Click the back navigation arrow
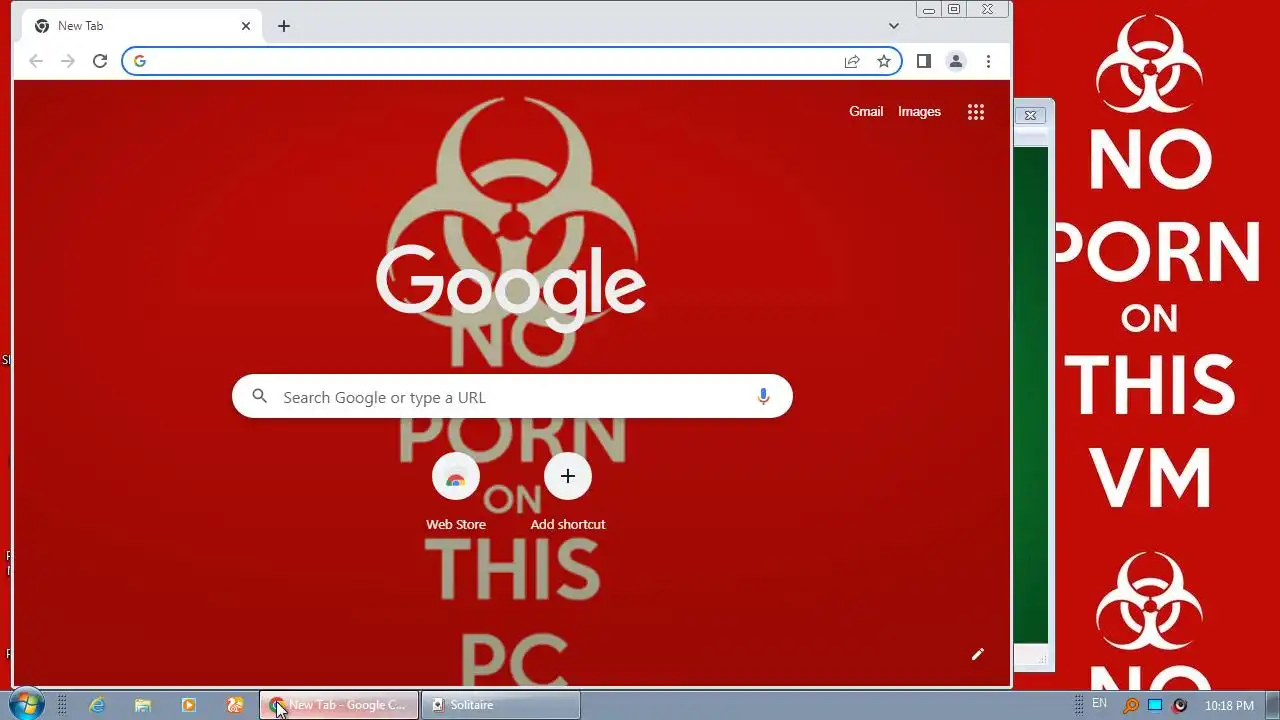This screenshot has width=1280, height=720. 36,62
